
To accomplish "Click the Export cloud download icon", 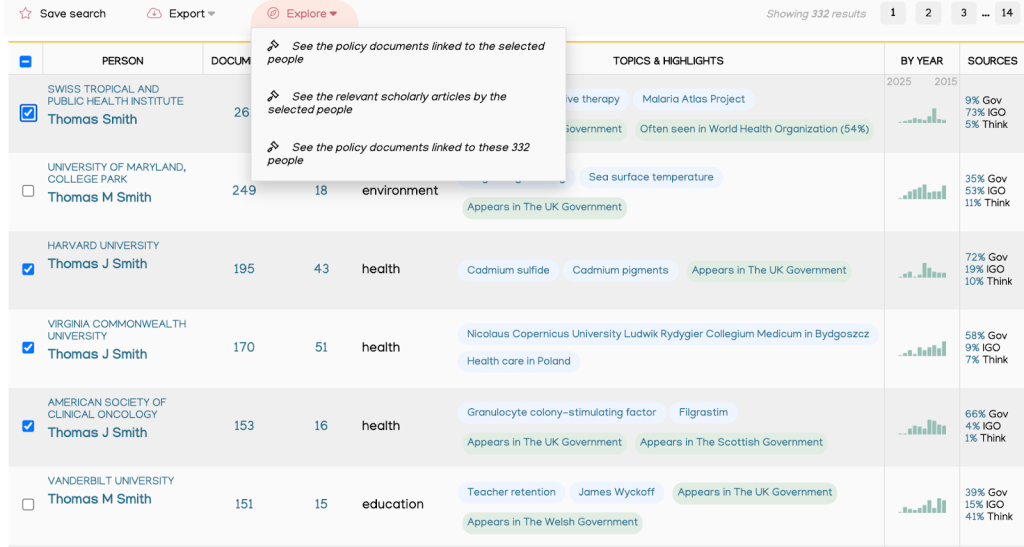I will click(x=154, y=14).
